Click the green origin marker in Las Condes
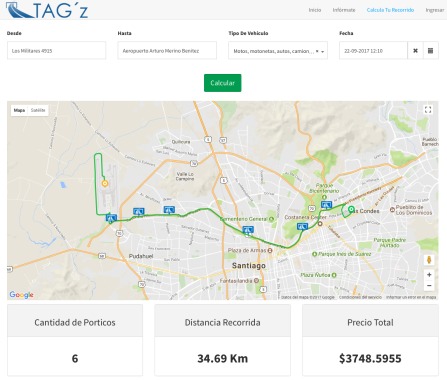447x380 pixels. [x=351, y=209]
